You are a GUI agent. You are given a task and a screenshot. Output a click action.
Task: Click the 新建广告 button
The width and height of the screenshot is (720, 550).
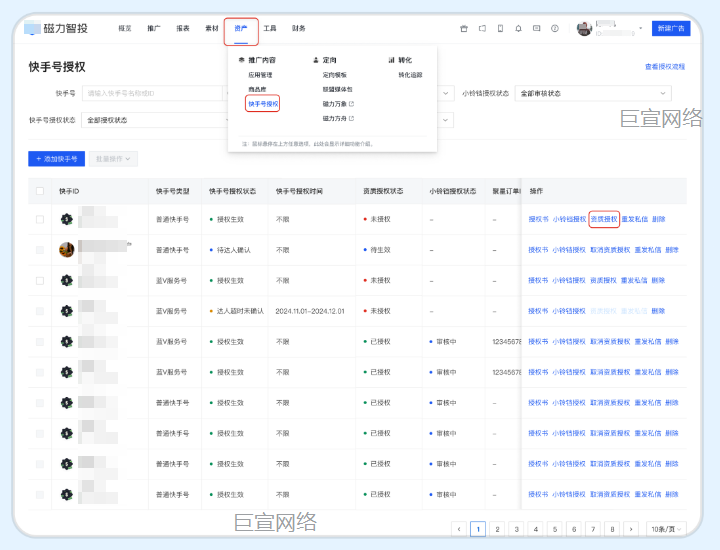(671, 28)
